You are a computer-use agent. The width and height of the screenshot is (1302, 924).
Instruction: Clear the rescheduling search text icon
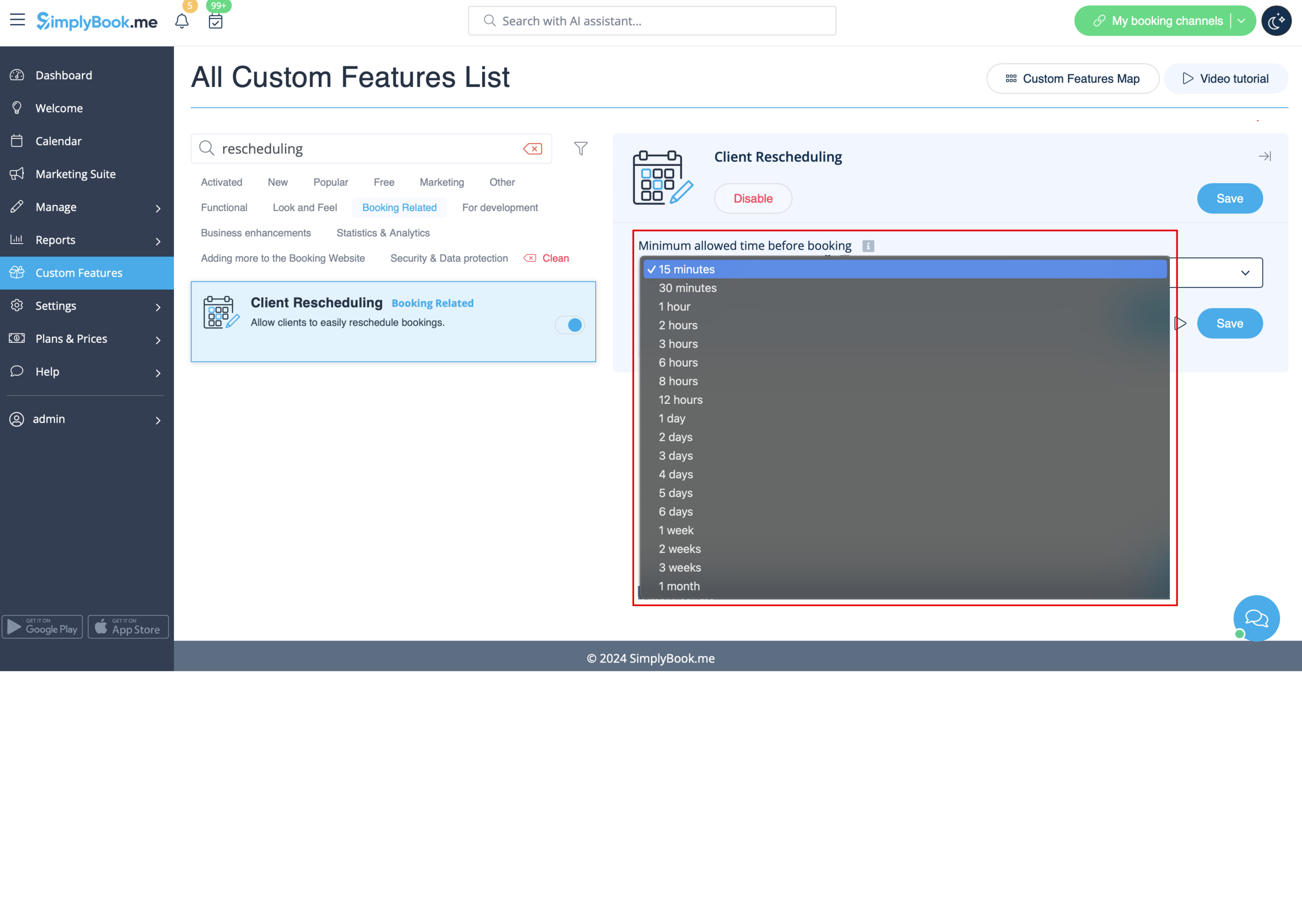click(532, 149)
